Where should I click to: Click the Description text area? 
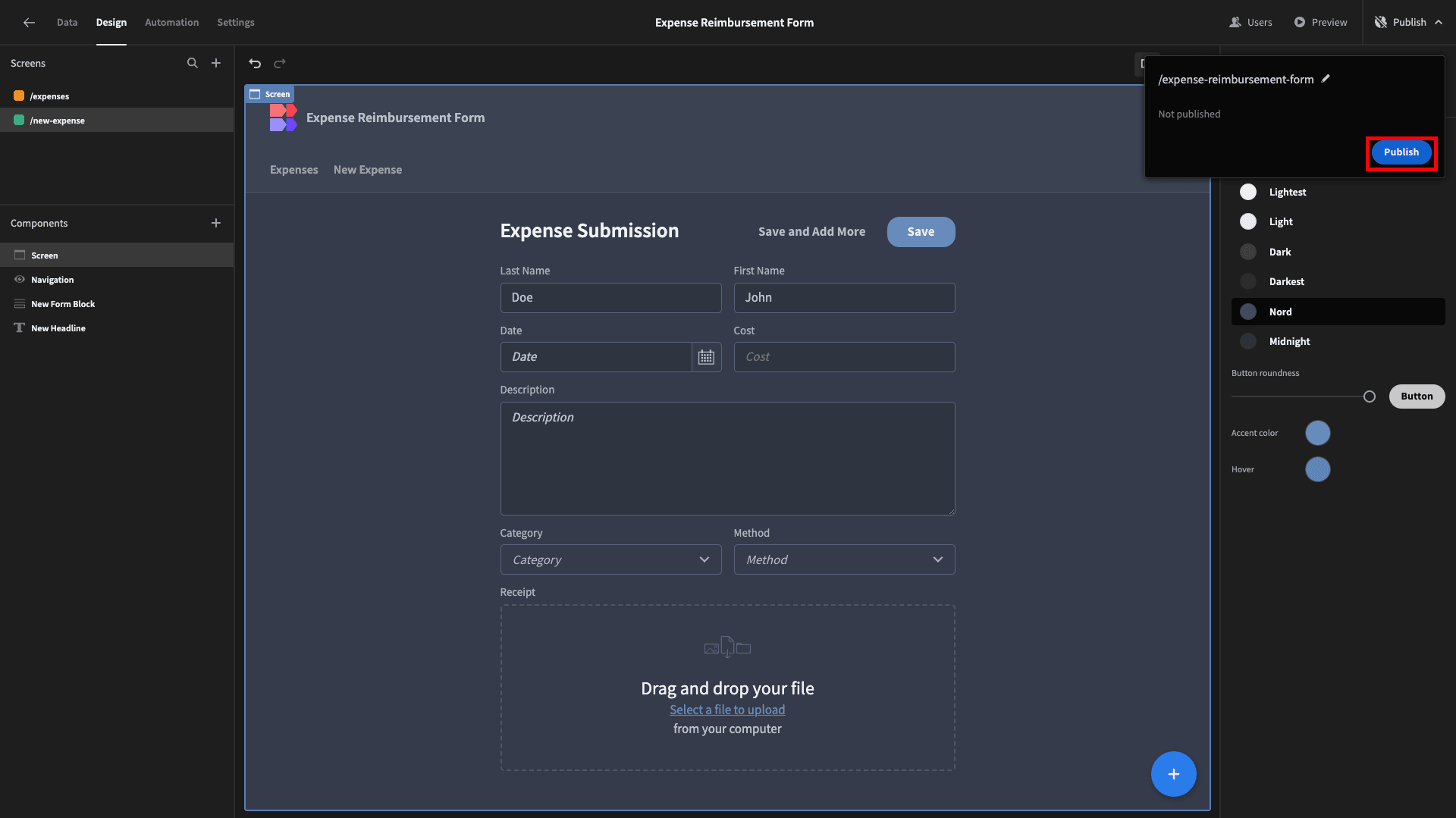727,459
